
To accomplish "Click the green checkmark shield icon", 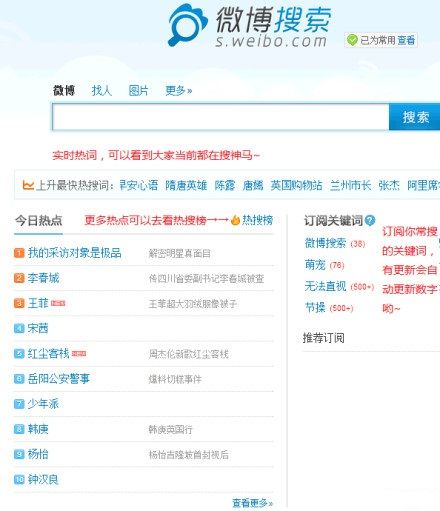I will coord(352,40).
